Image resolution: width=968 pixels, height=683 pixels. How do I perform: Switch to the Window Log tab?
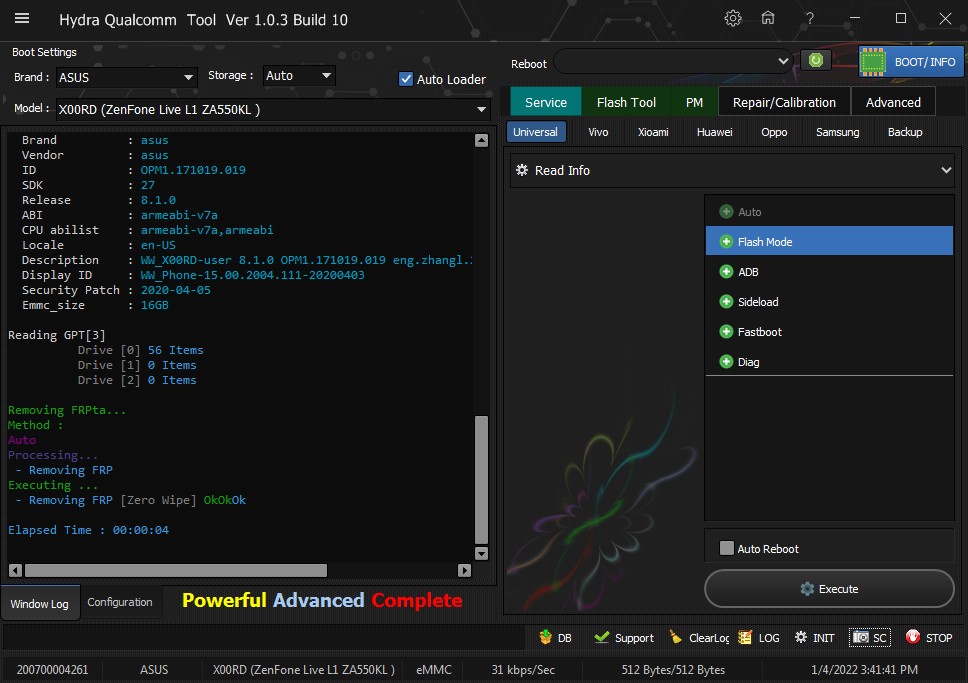coord(40,603)
